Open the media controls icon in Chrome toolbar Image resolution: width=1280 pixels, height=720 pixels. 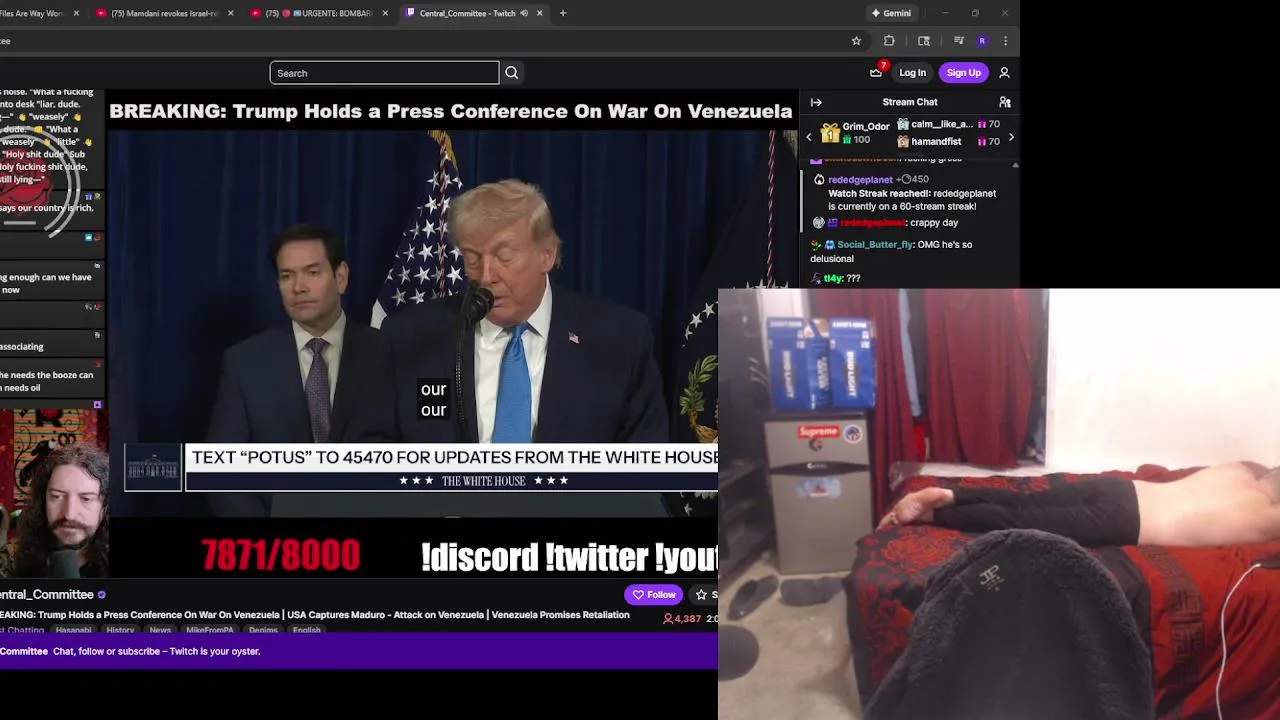coord(958,41)
